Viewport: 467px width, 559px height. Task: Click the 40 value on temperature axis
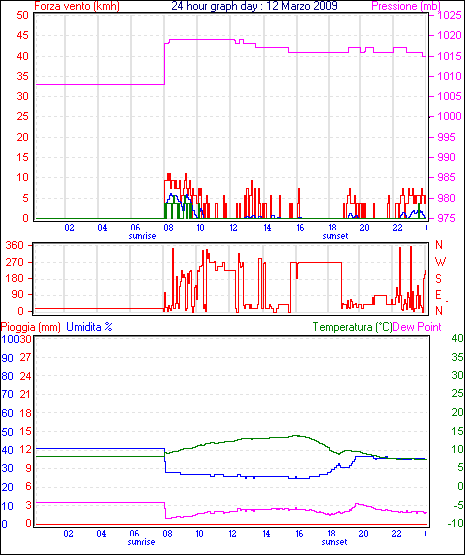pyautogui.click(x=457, y=338)
